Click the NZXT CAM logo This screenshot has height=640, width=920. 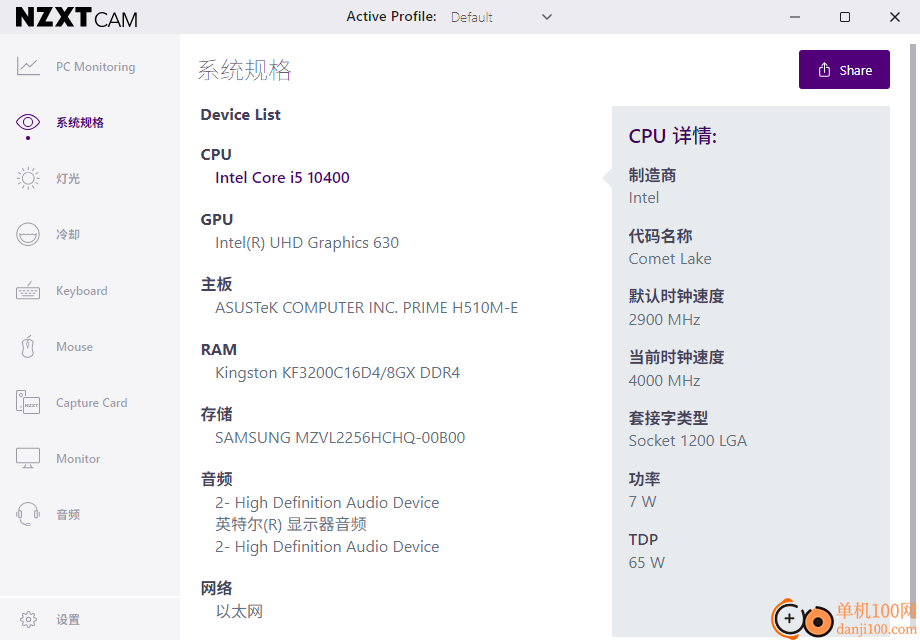click(x=76, y=18)
